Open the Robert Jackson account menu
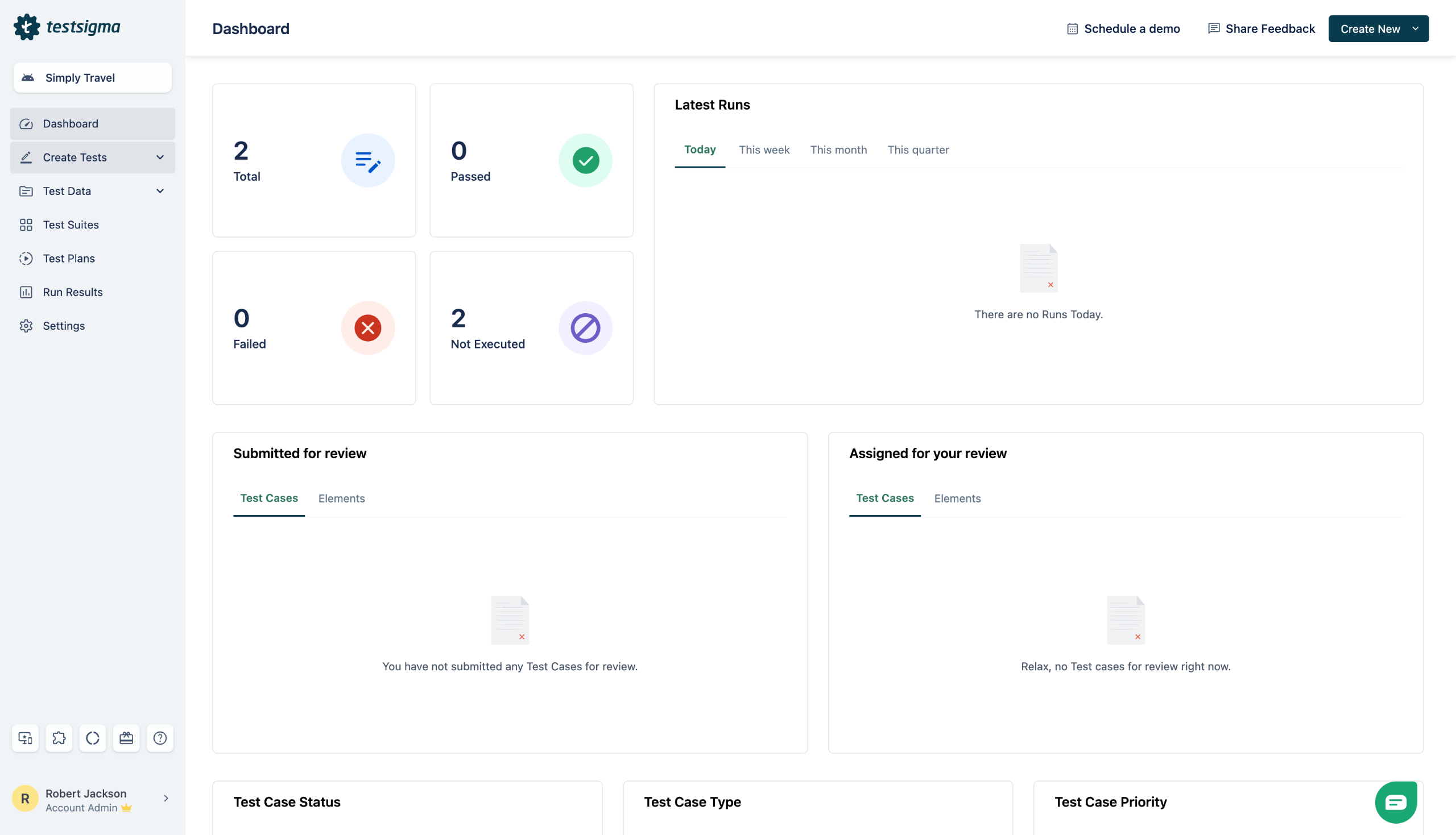This screenshot has width=1456, height=835. [x=92, y=799]
